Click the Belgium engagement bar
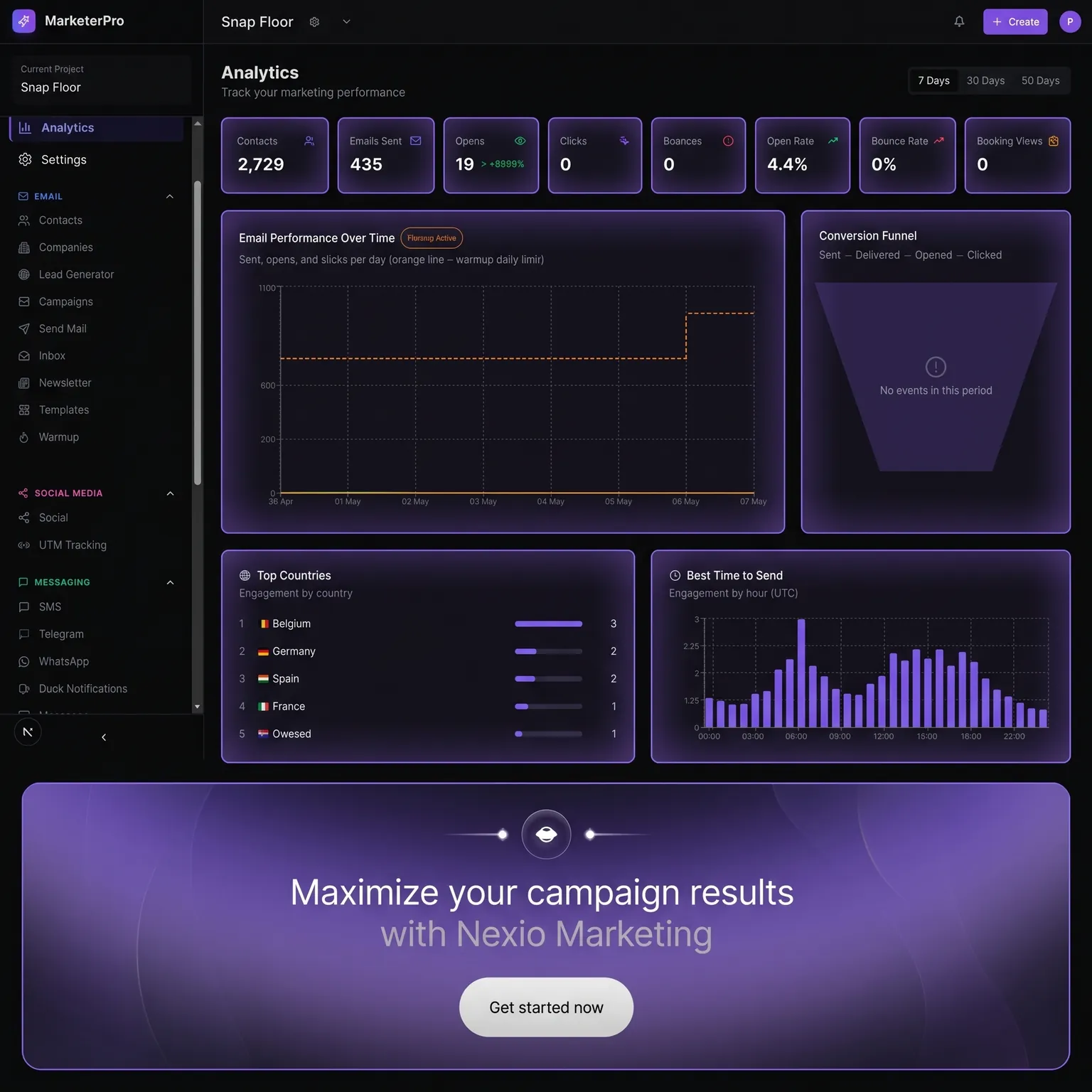 (548, 623)
